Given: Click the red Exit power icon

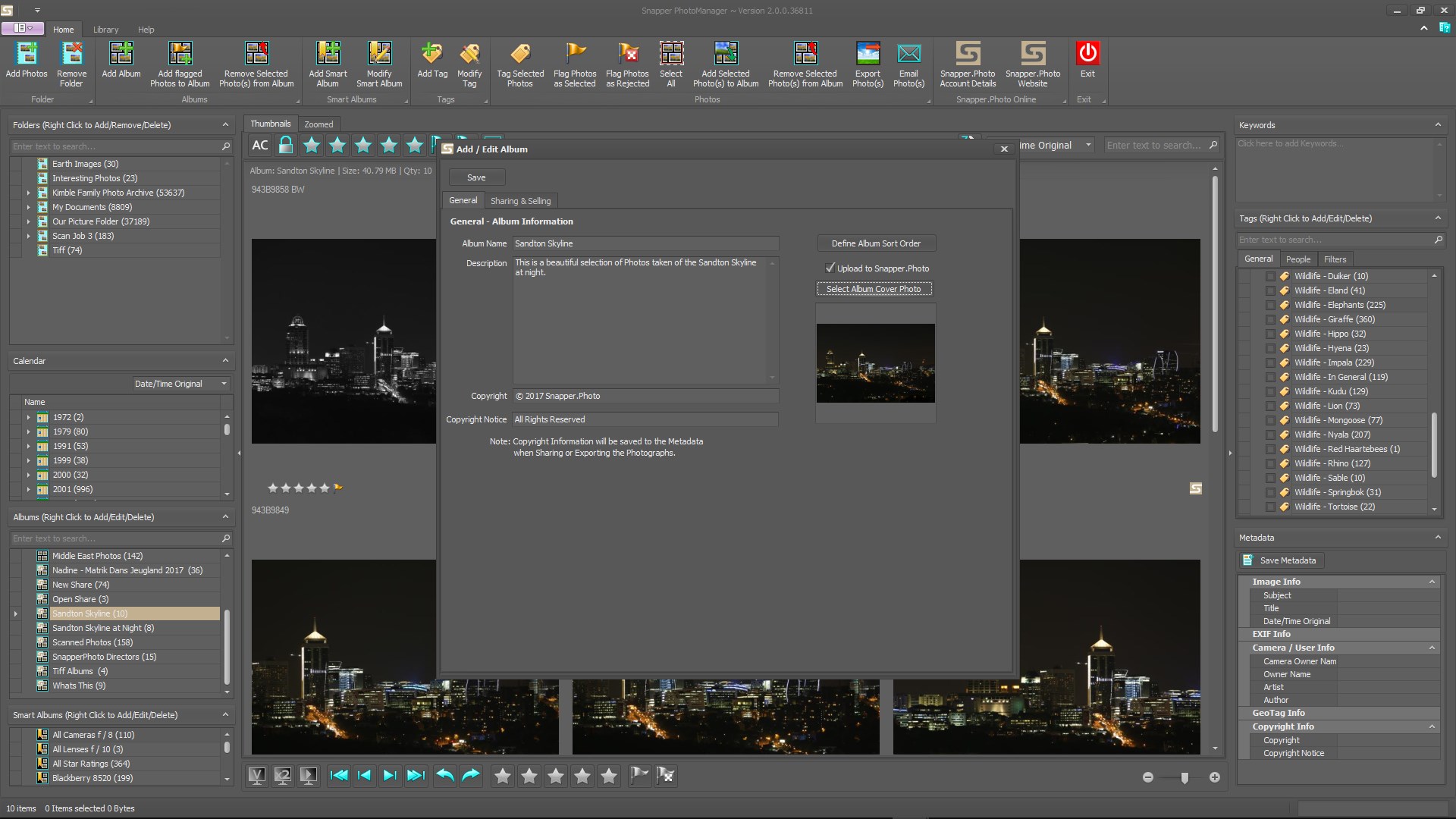Looking at the screenshot, I should [1087, 54].
